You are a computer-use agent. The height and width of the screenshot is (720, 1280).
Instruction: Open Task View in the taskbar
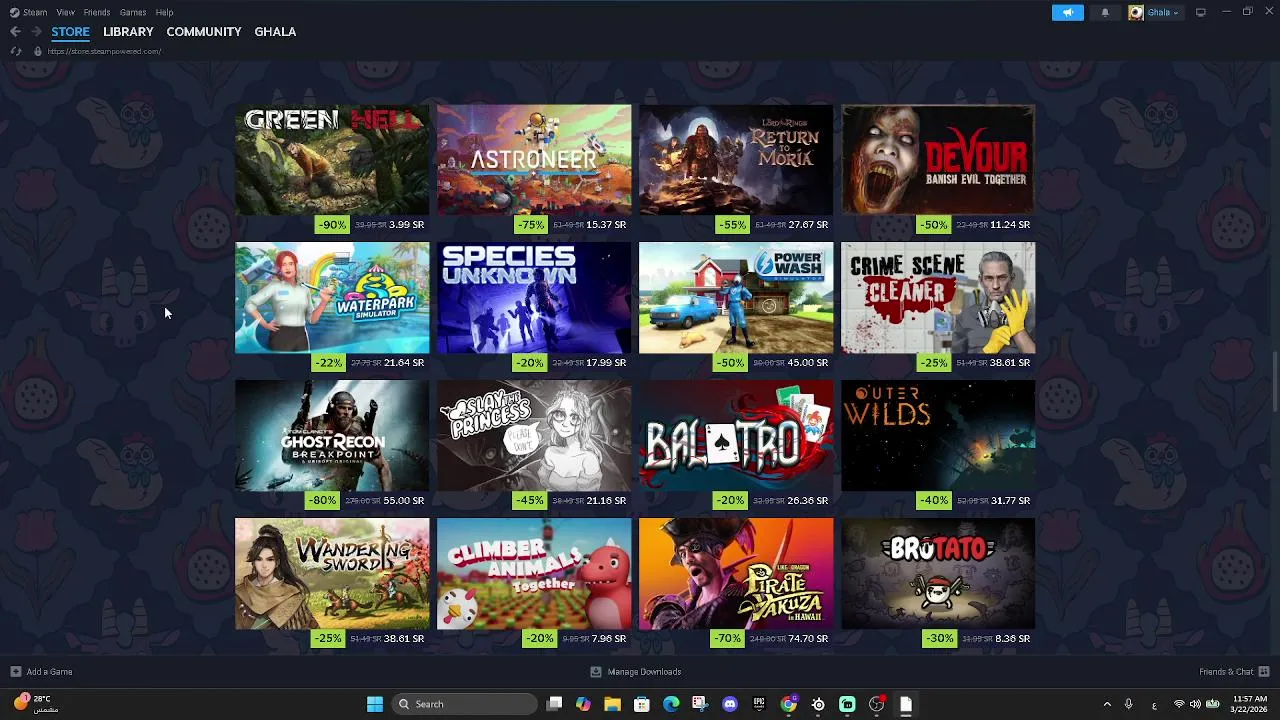(555, 704)
